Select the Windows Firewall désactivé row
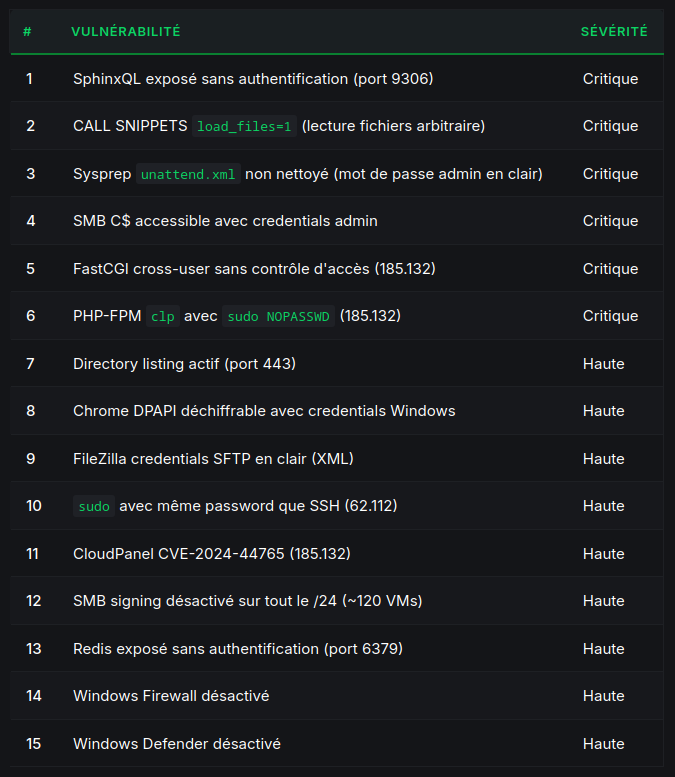This screenshot has height=777, width=675. click(170, 696)
